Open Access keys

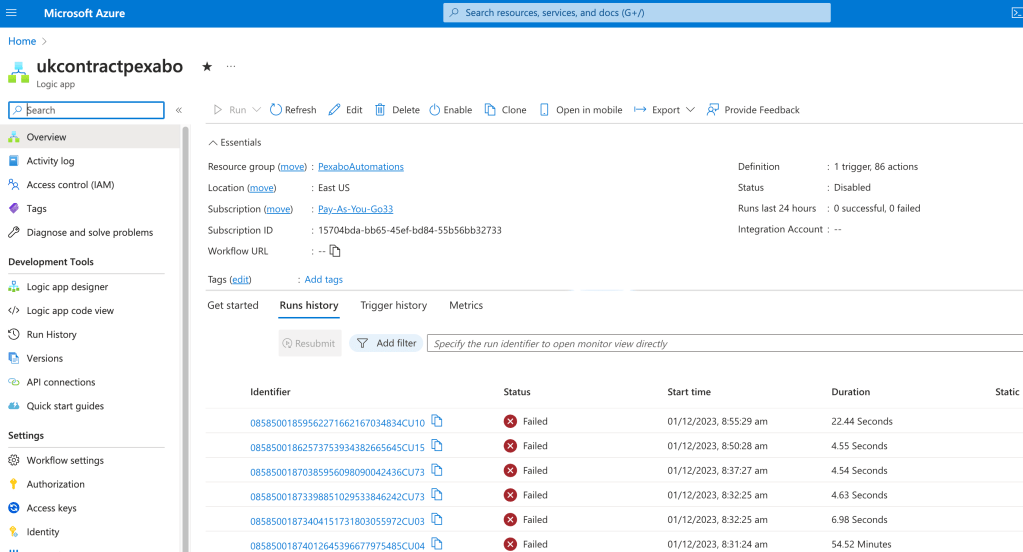click(52, 508)
